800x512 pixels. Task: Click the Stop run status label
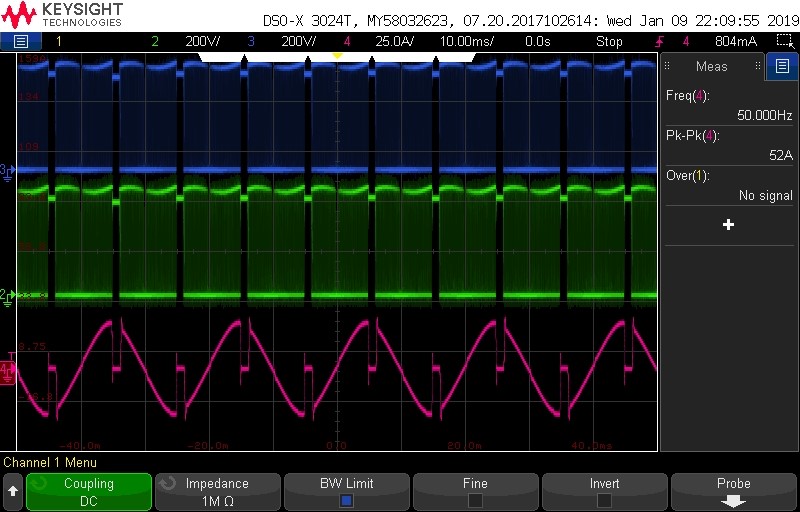(x=610, y=41)
